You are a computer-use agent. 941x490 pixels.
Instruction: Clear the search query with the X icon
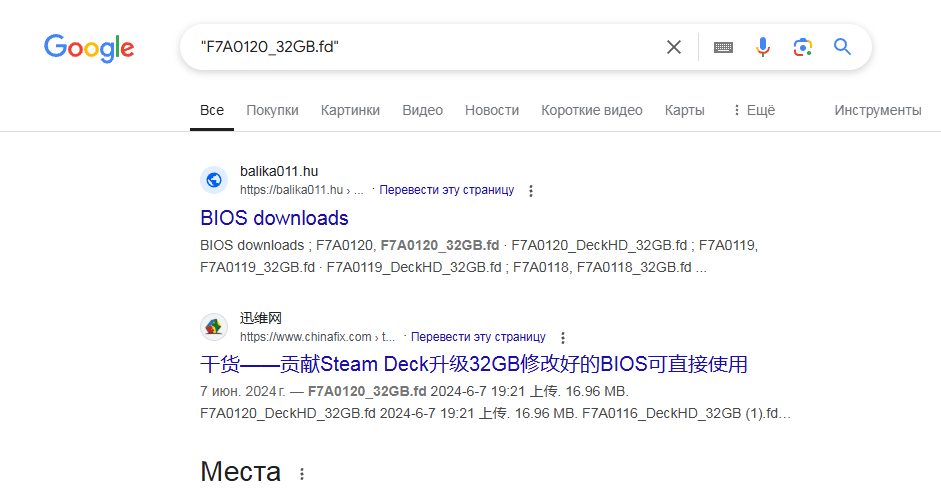point(674,47)
